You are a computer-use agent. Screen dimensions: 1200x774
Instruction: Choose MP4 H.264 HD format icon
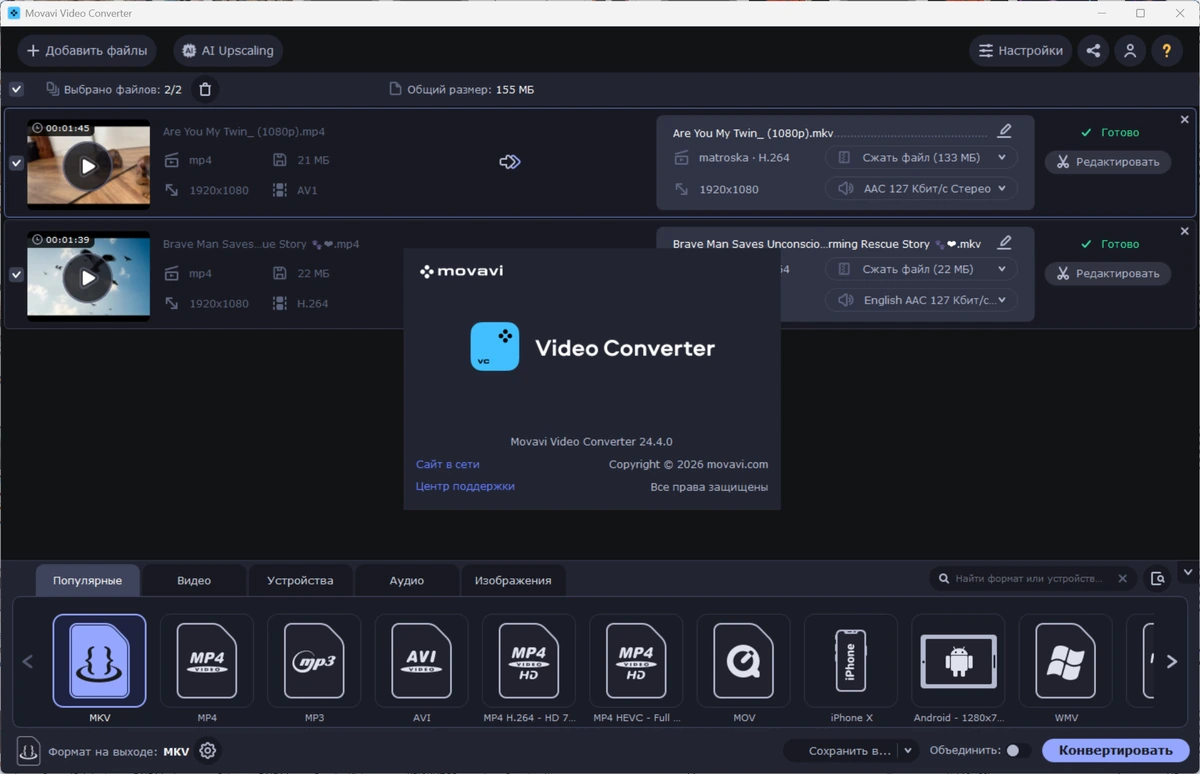pyautogui.click(x=529, y=661)
